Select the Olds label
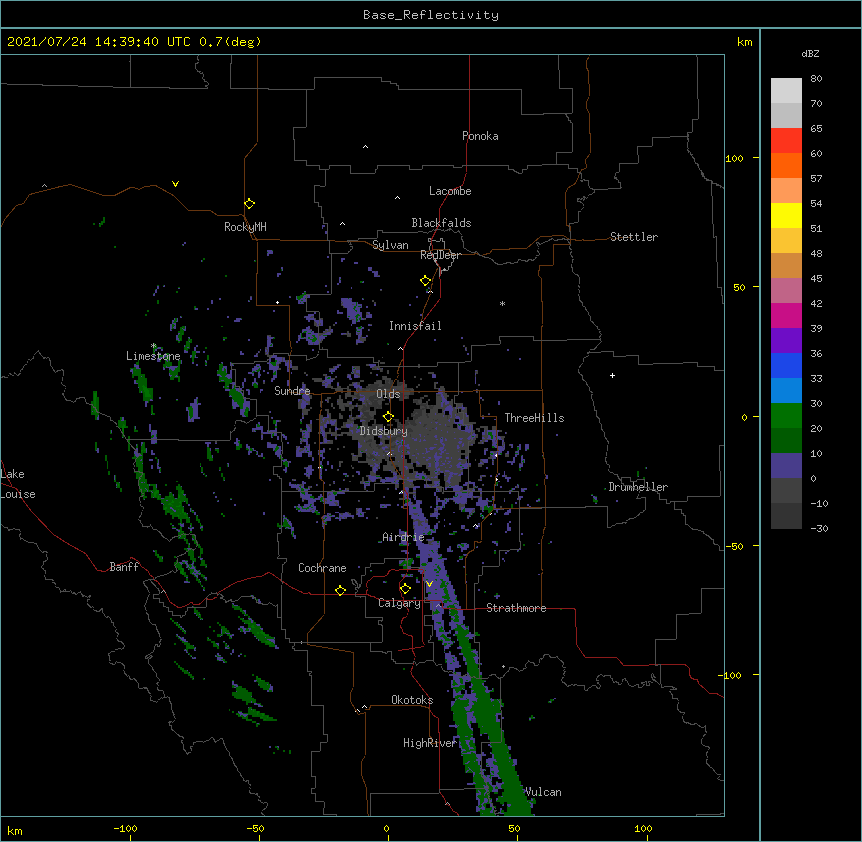The image size is (862, 842). 388,394
